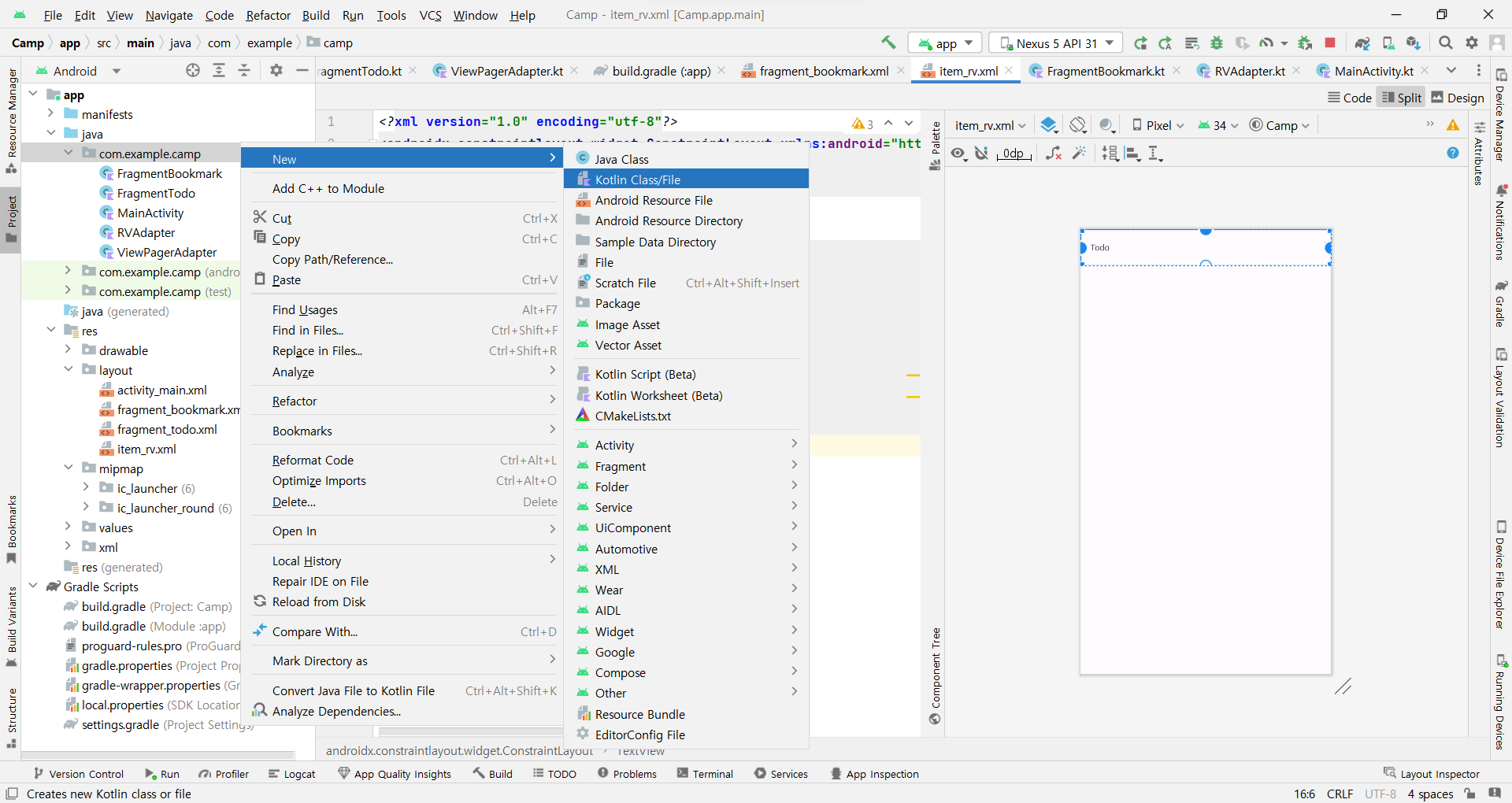Click the layout warning triangle icon
Image resolution: width=1512 pixels, height=803 pixels.
click(1453, 125)
